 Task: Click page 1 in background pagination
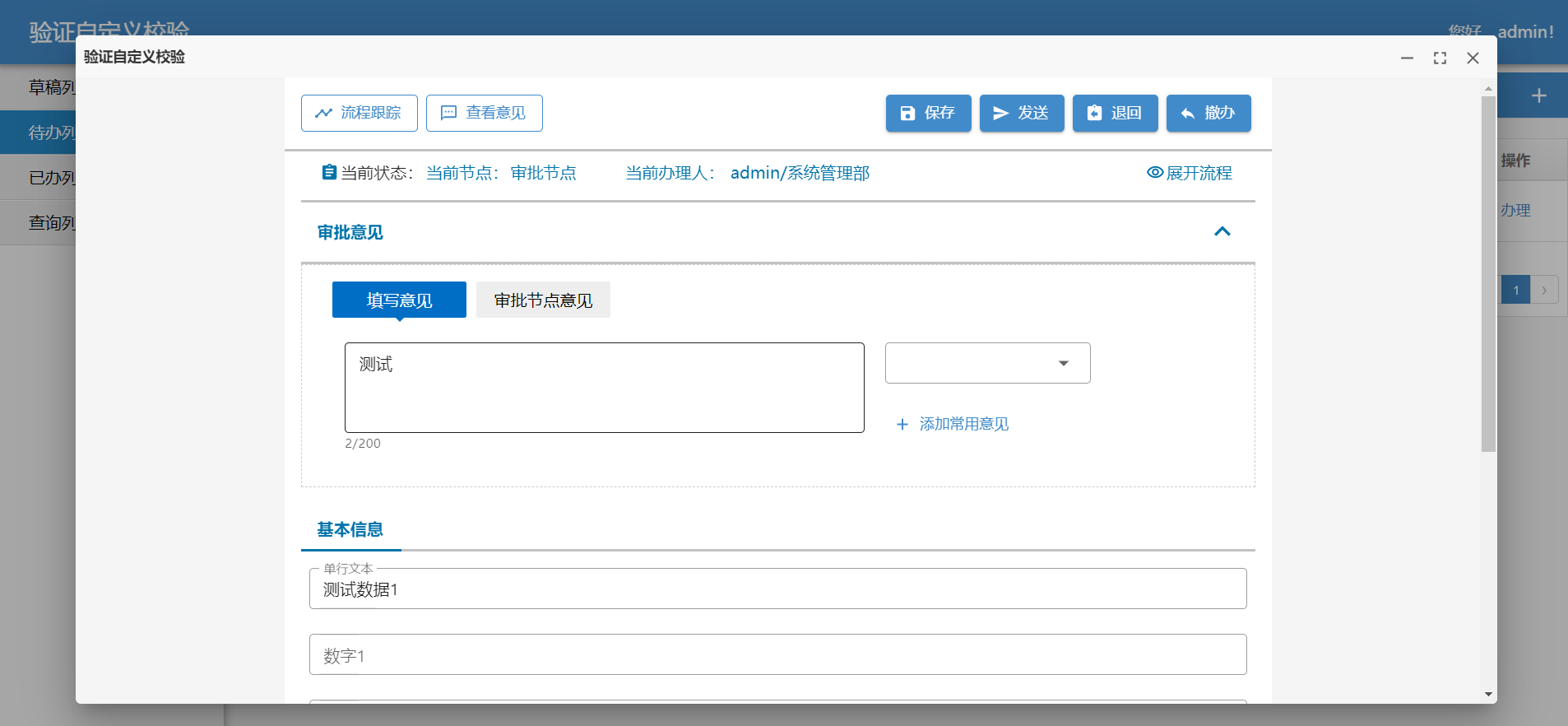1515,290
